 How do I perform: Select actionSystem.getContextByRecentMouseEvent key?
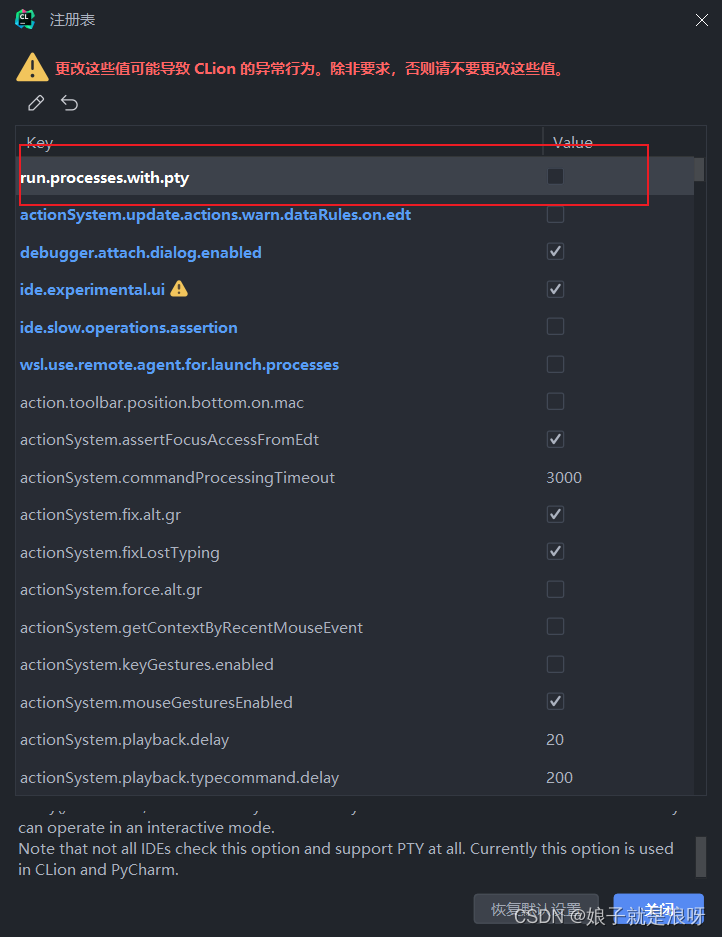pos(191,627)
